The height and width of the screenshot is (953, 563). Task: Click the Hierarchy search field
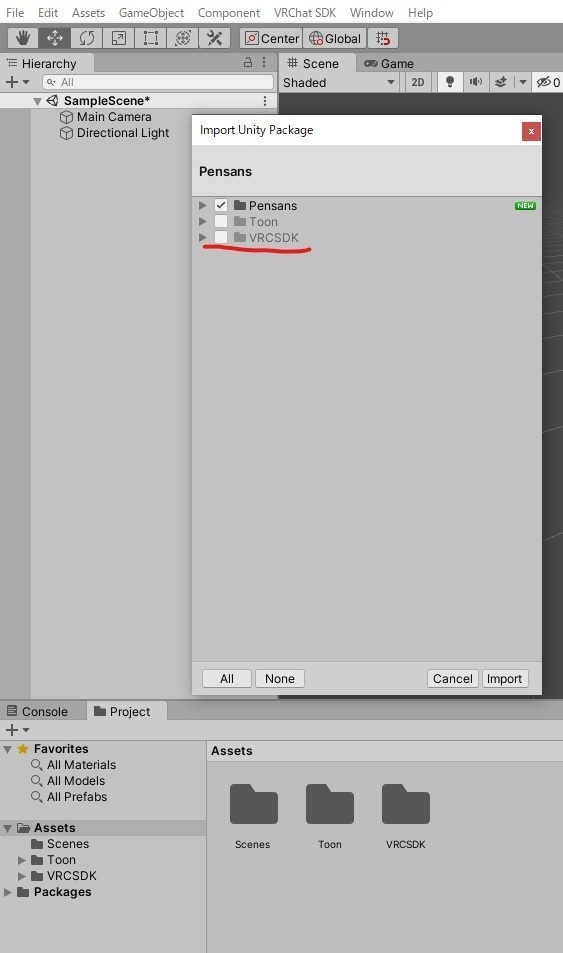(x=158, y=82)
